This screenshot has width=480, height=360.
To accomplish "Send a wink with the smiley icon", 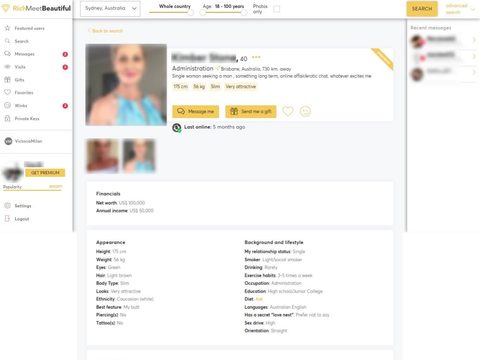I will [x=305, y=111].
